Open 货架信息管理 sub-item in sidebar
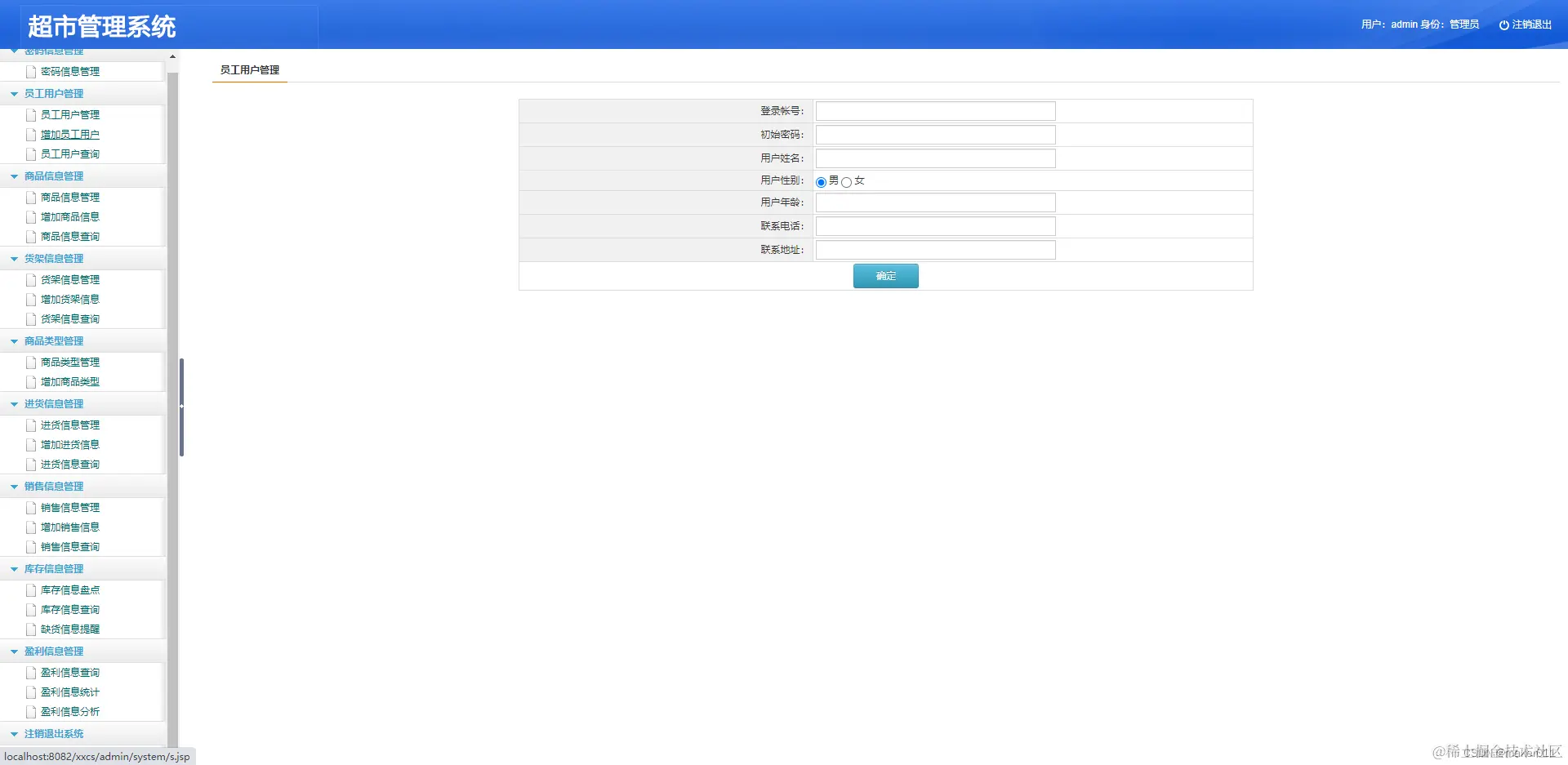The width and height of the screenshot is (1568, 765). pos(70,280)
